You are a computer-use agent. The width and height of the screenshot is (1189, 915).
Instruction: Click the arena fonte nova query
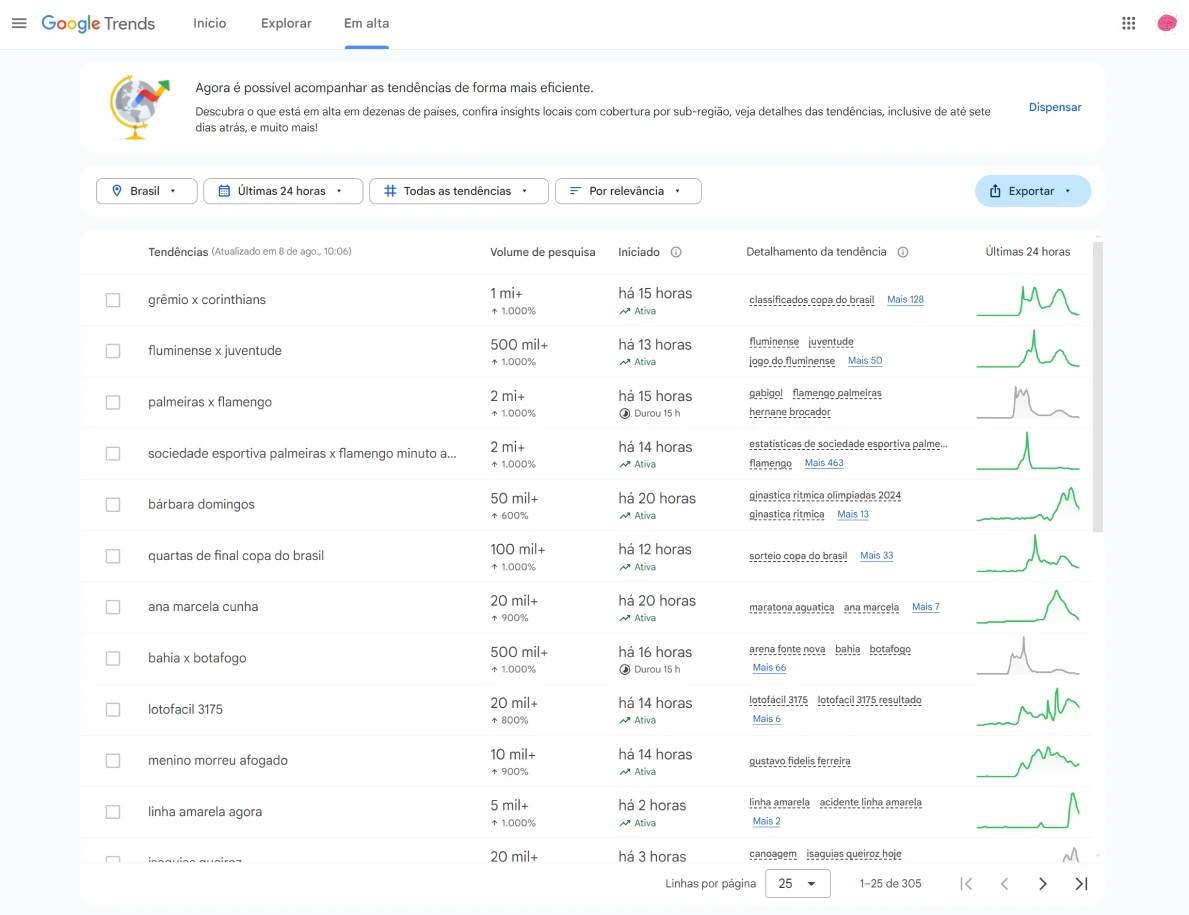point(787,649)
